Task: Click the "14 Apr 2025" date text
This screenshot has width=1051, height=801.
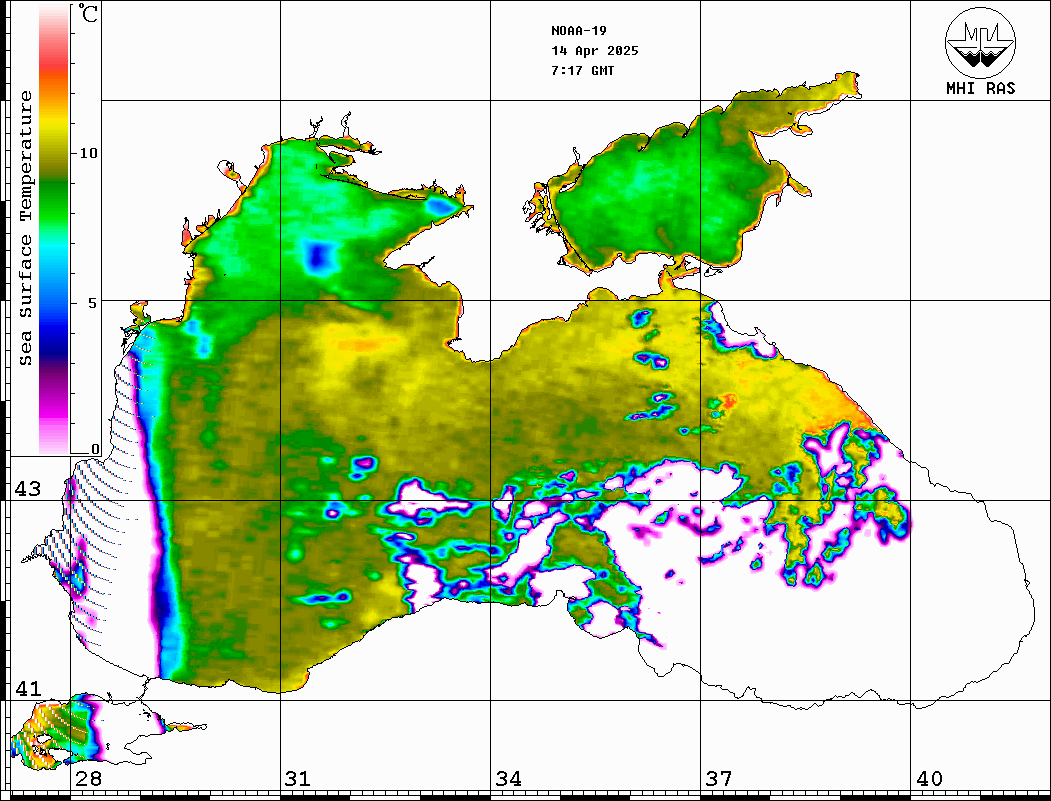Action: 595,51
